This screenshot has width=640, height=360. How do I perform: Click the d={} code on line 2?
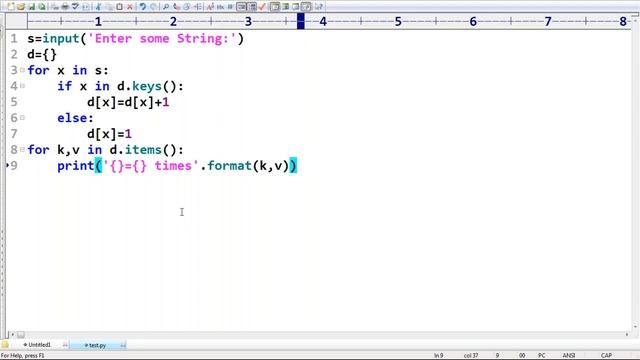(42, 54)
